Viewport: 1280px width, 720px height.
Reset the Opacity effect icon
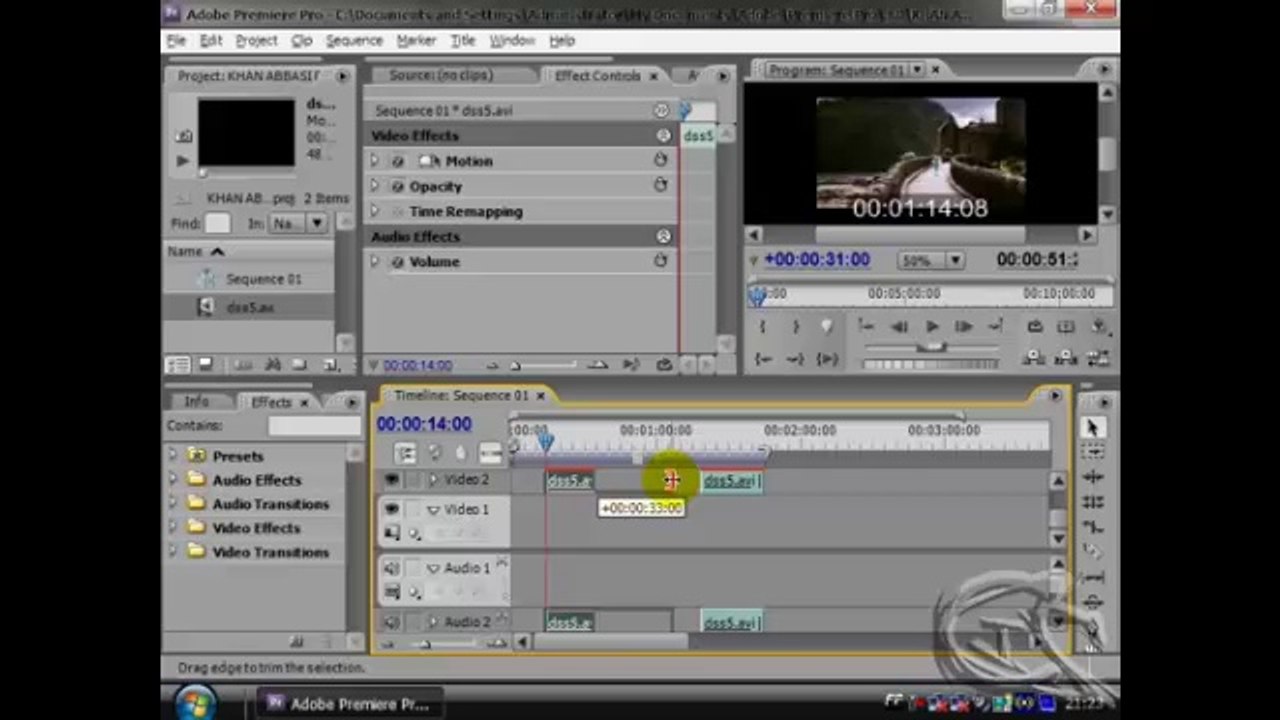click(x=660, y=185)
